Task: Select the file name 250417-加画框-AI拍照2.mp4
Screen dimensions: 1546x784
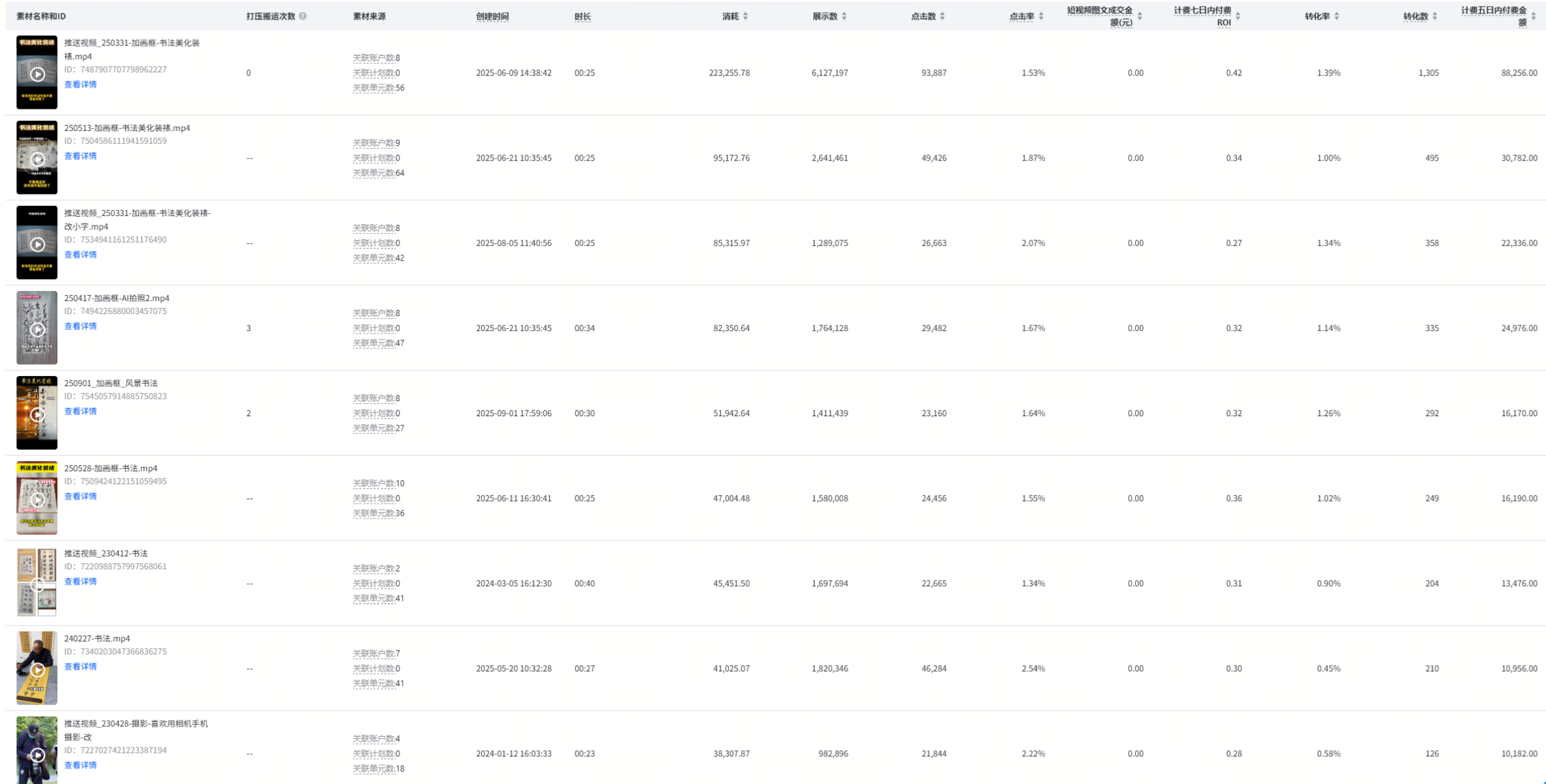Action: tap(117, 298)
